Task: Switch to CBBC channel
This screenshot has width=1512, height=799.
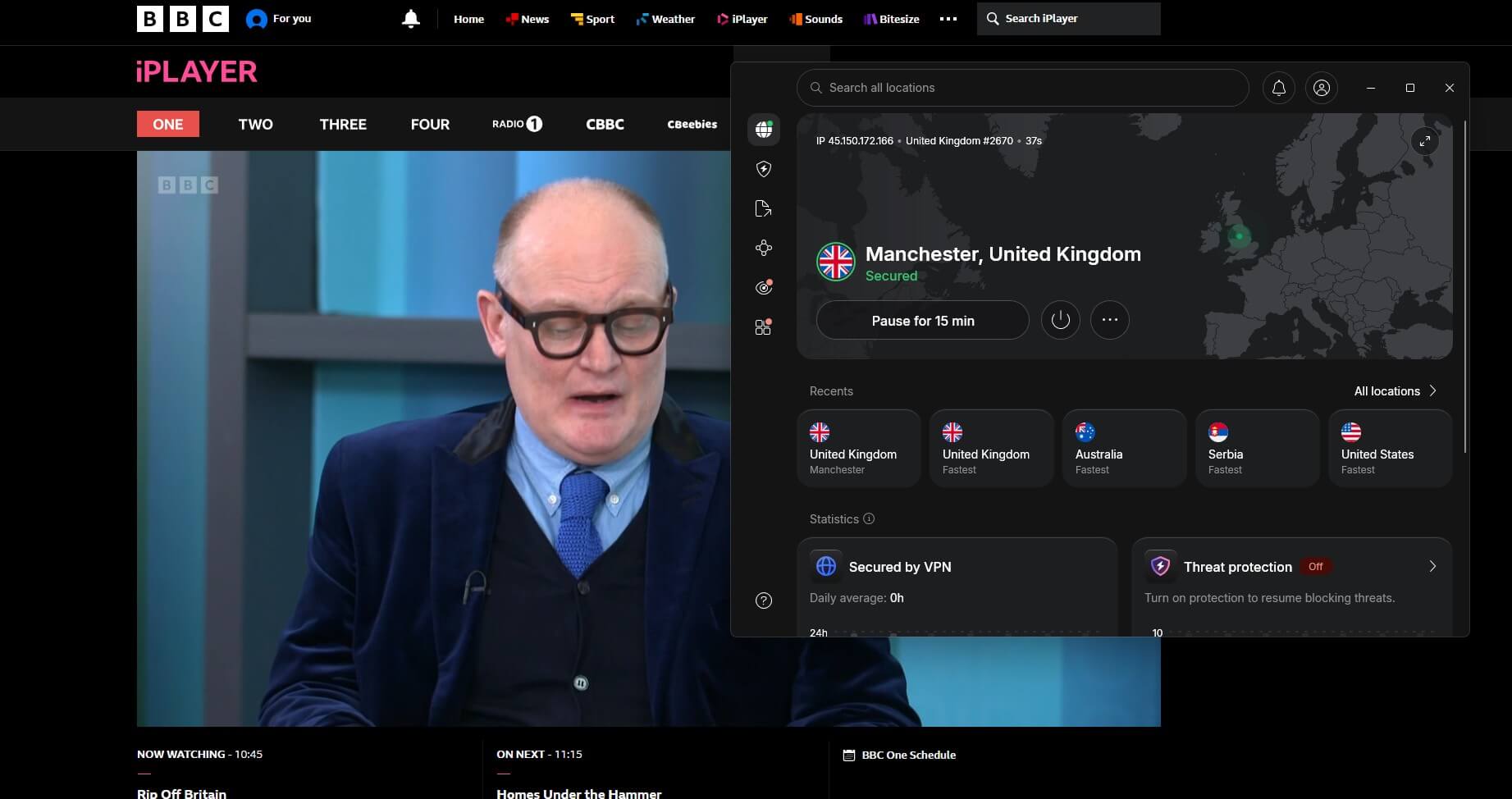Action: (605, 124)
